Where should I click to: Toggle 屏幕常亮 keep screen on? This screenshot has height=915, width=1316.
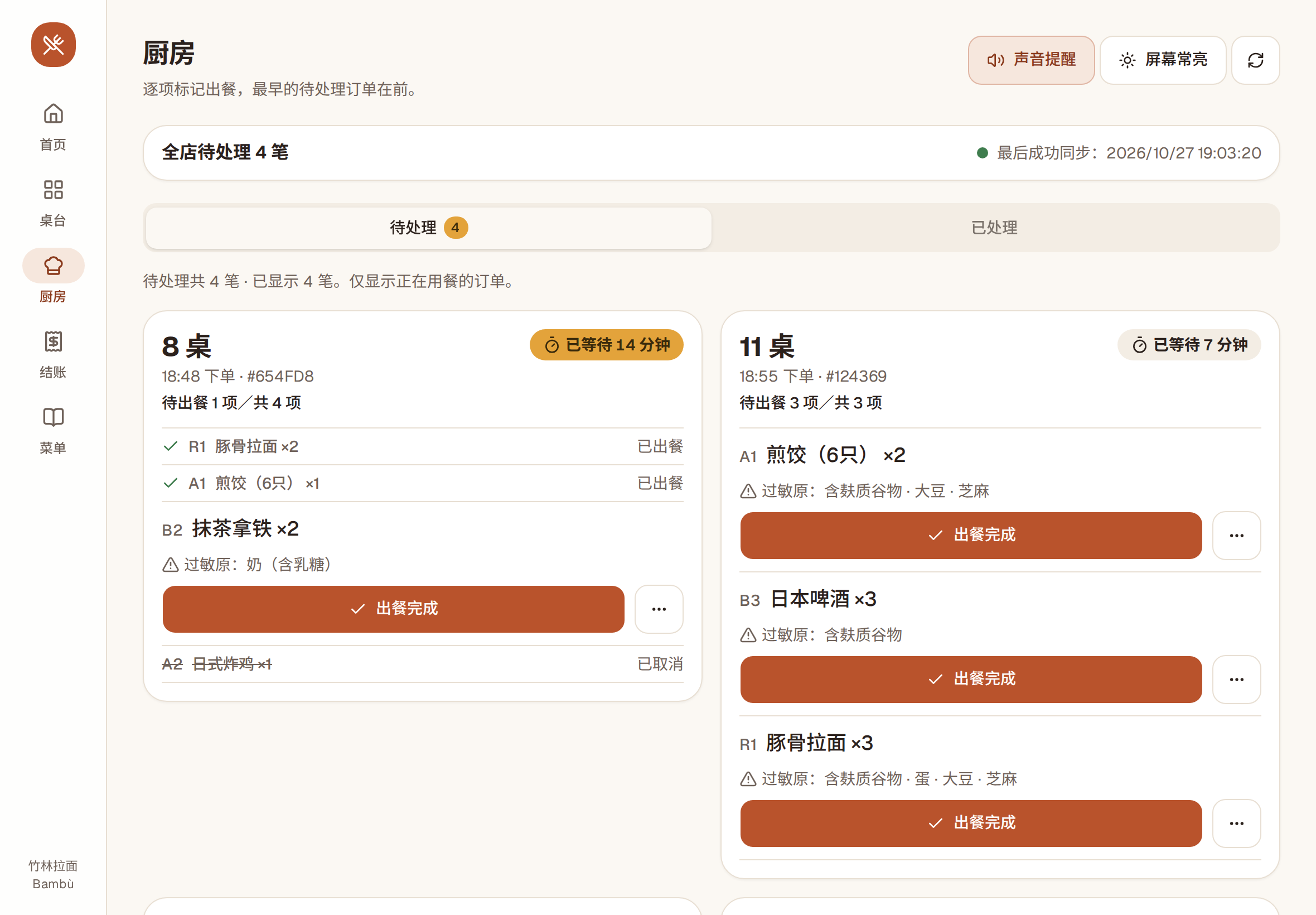[x=1163, y=60]
